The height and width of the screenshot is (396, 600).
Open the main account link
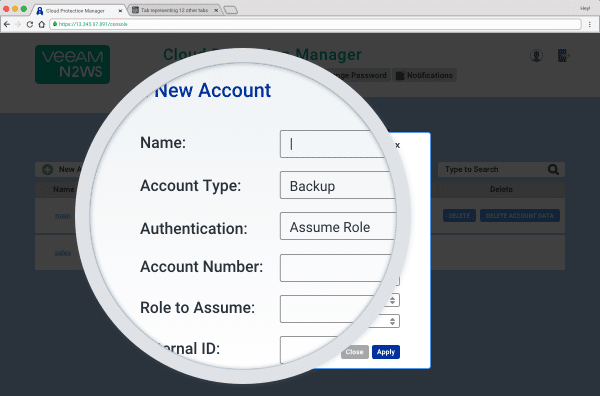[x=62, y=216]
